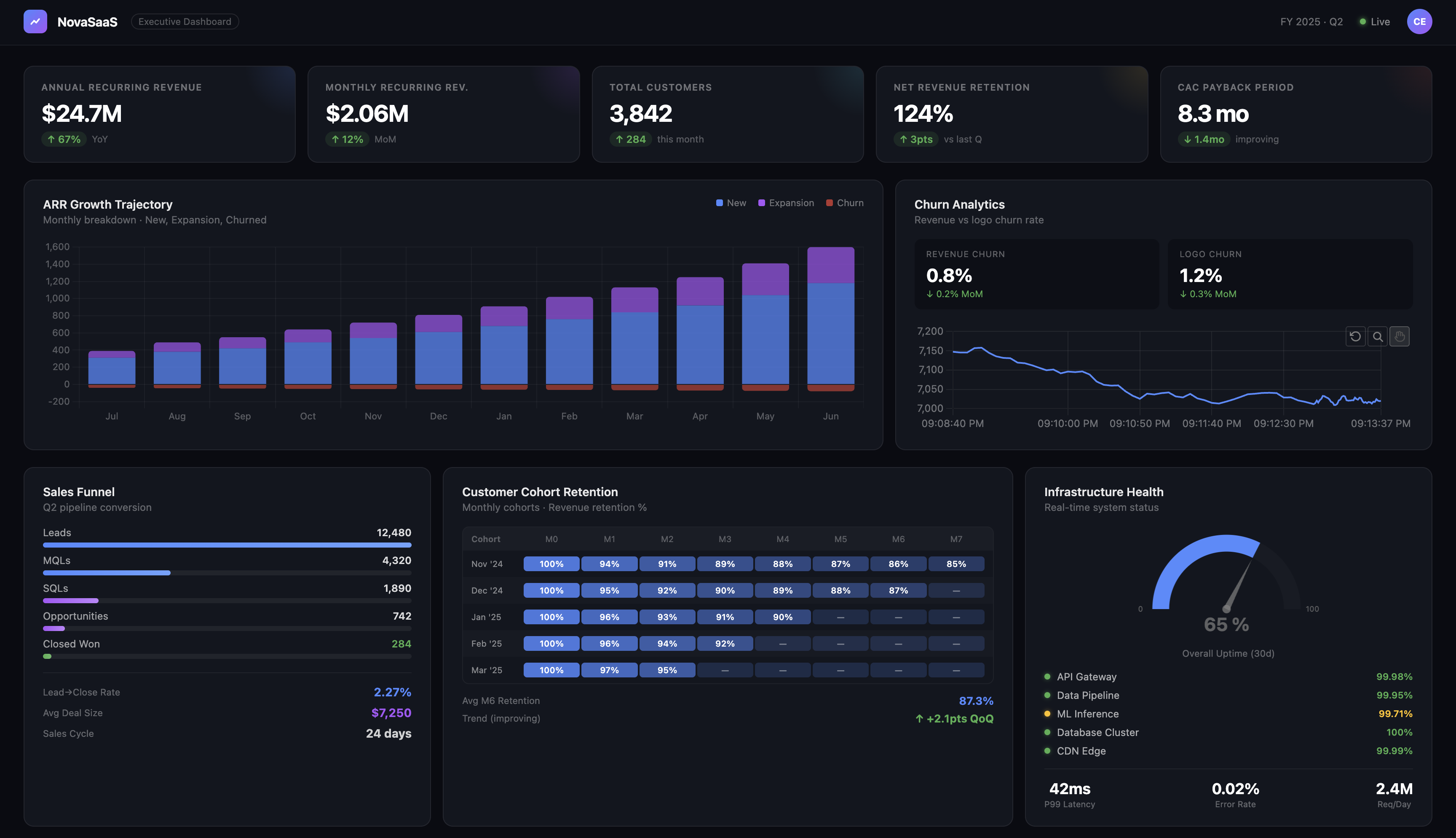Click the Avg Deal Size $7,250 value
This screenshot has height=838, width=1456.
[391, 712]
